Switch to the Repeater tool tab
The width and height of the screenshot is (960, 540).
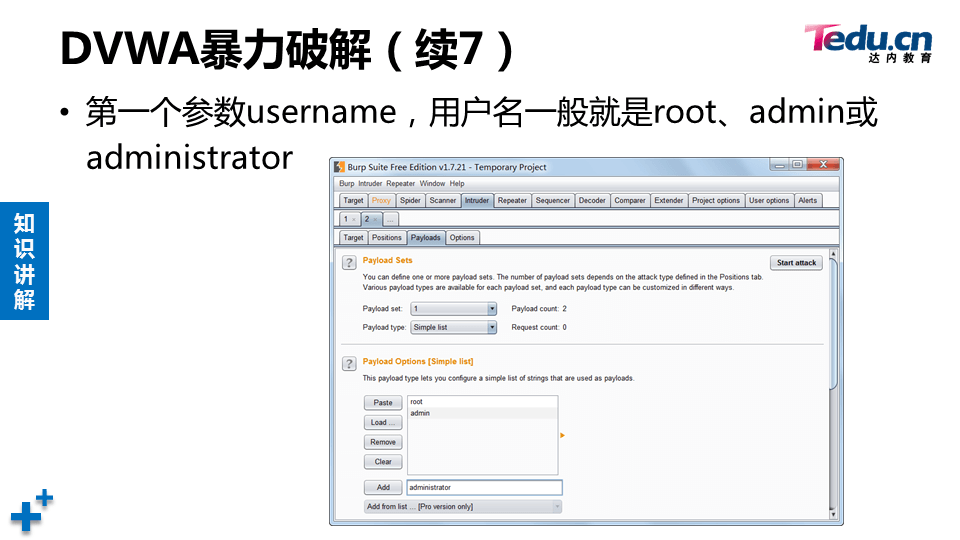(512, 200)
